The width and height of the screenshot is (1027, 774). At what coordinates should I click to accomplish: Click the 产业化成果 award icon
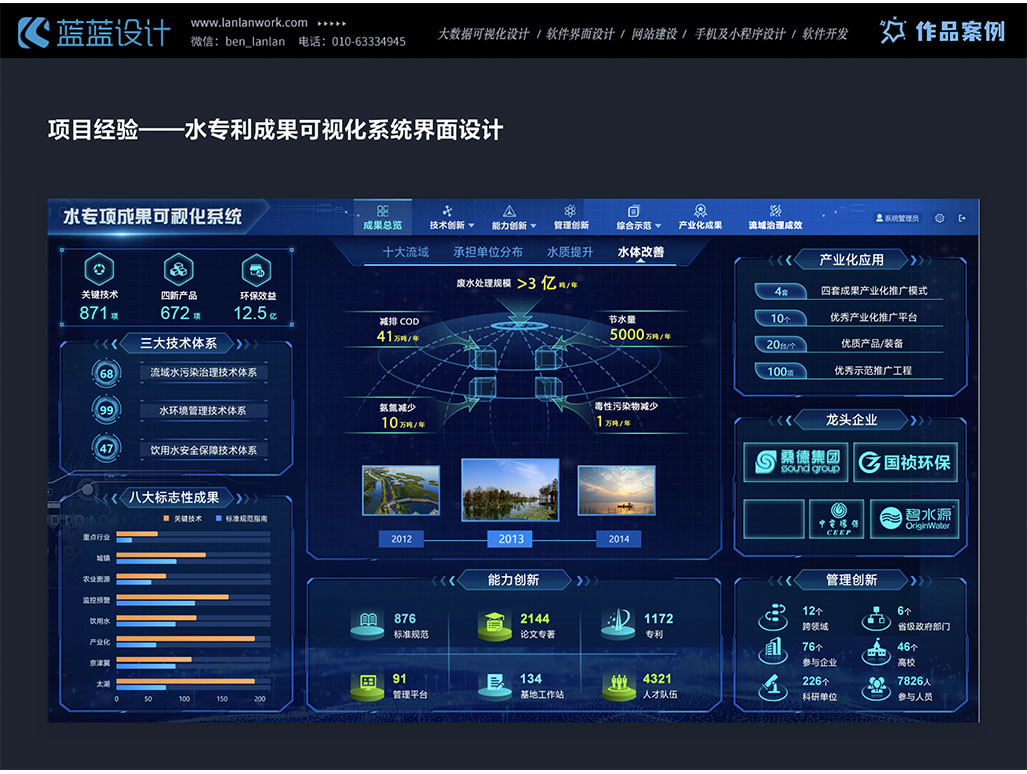(700, 211)
